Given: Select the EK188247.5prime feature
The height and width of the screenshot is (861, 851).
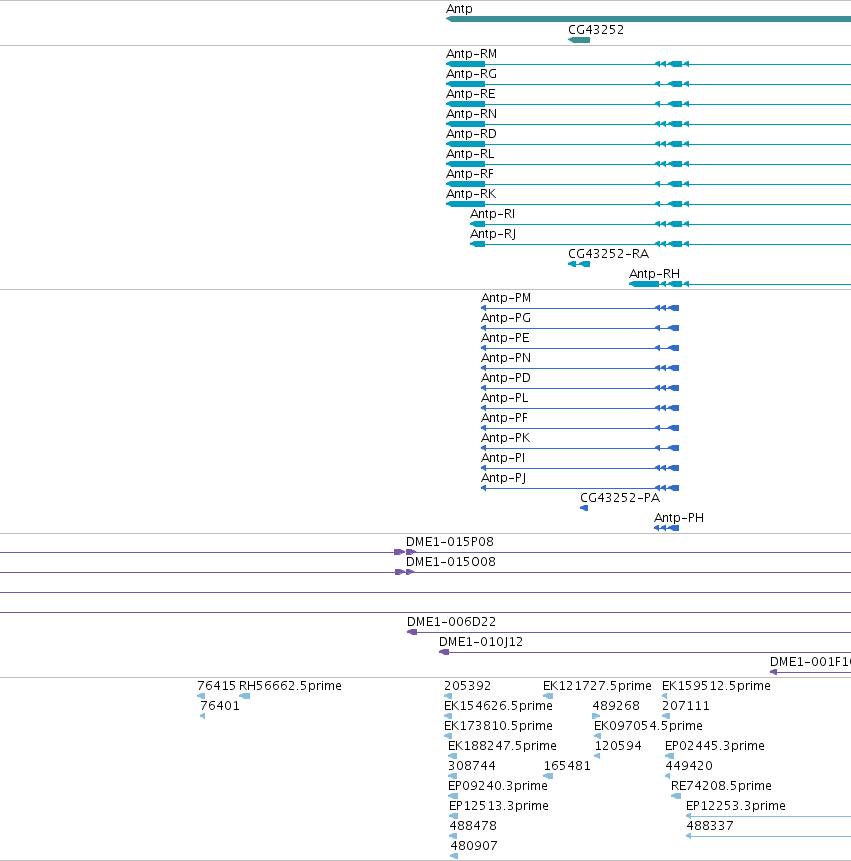Looking at the screenshot, I should [452, 756].
